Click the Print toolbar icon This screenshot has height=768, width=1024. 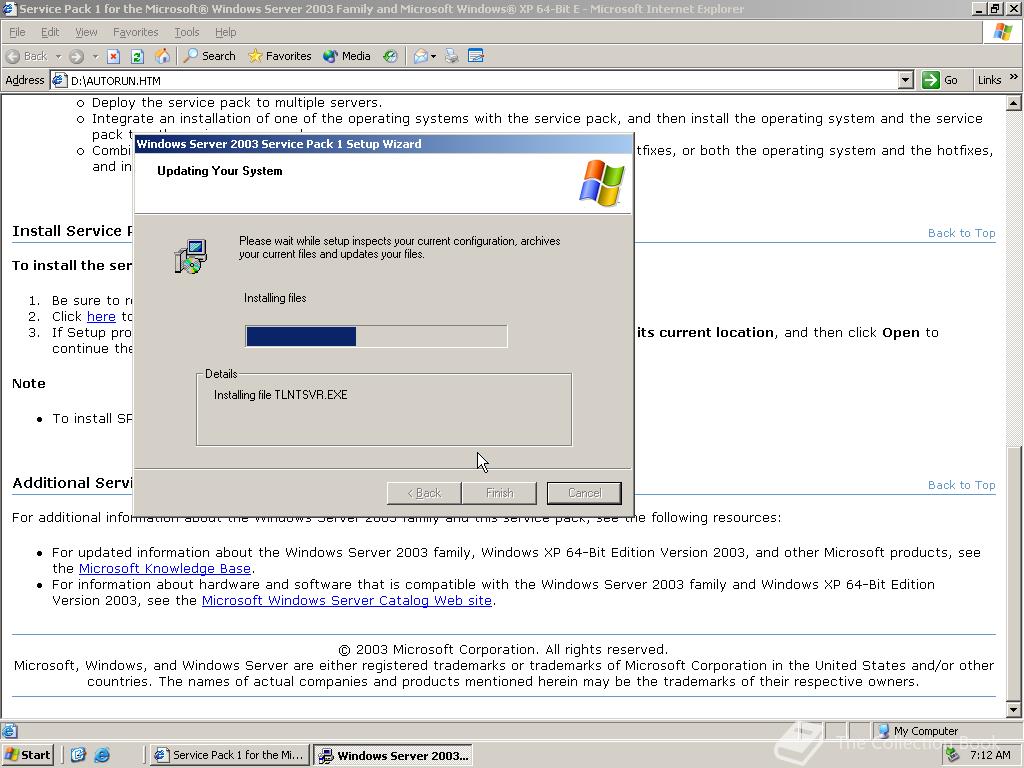pos(451,56)
